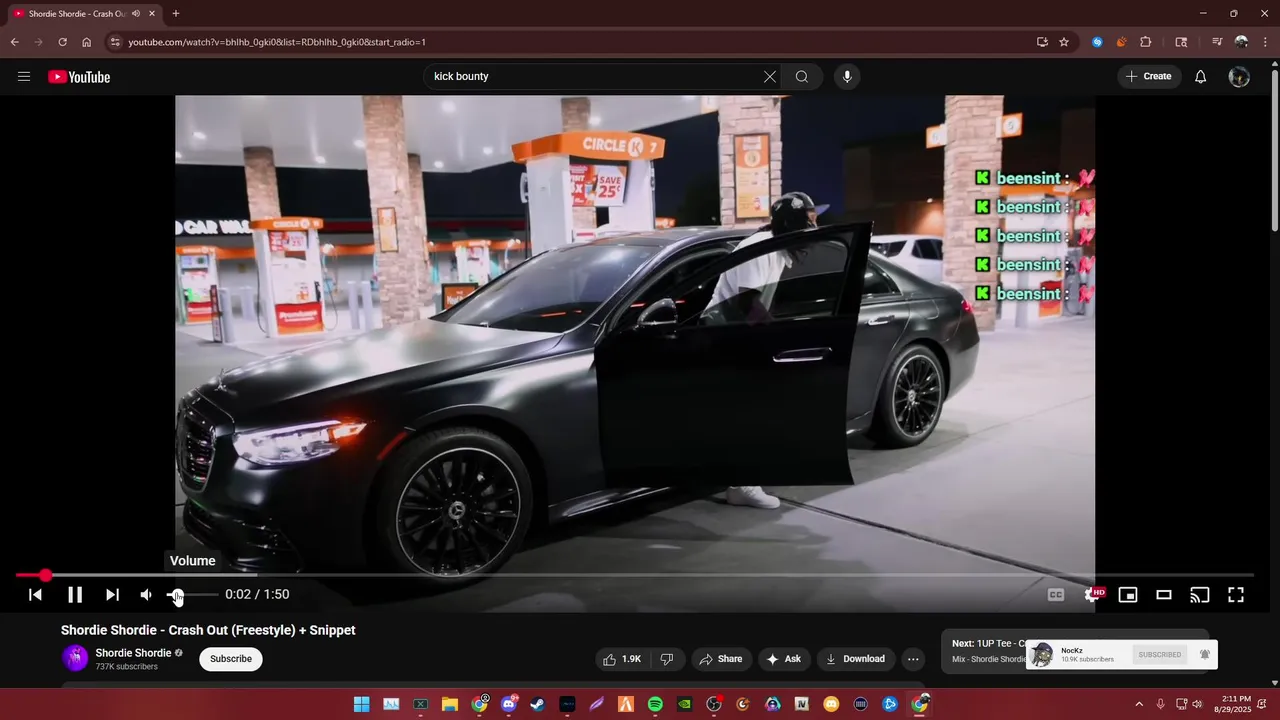Open the Ask AI button

[x=784, y=659]
